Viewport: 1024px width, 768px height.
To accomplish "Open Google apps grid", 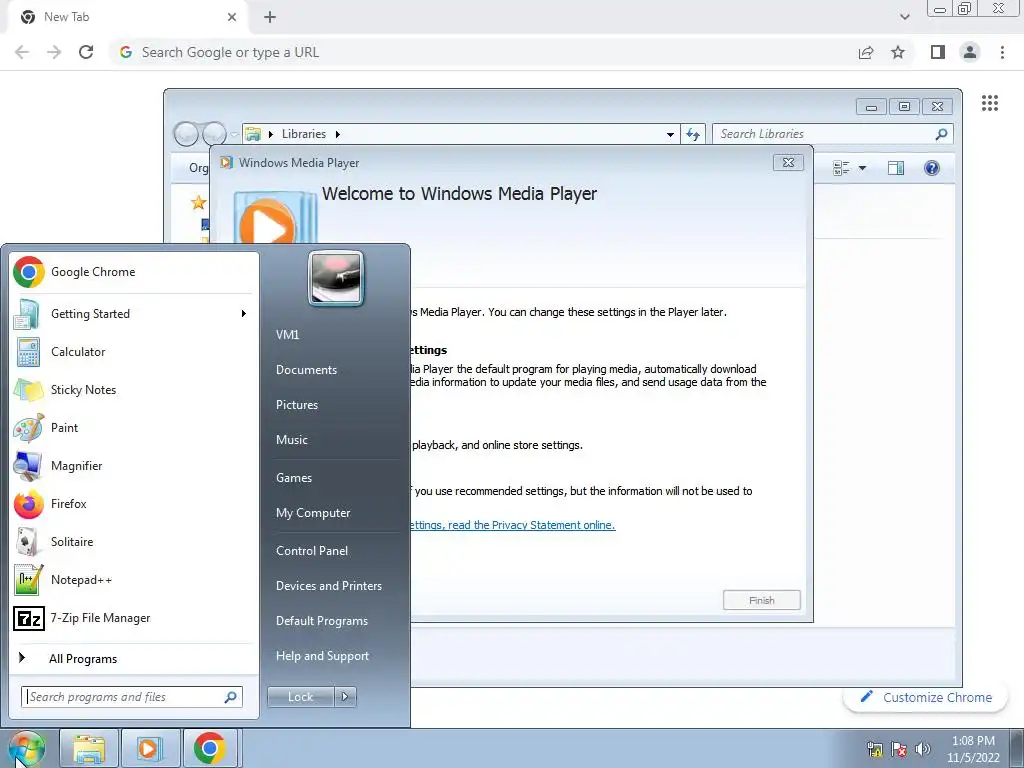I will point(990,103).
